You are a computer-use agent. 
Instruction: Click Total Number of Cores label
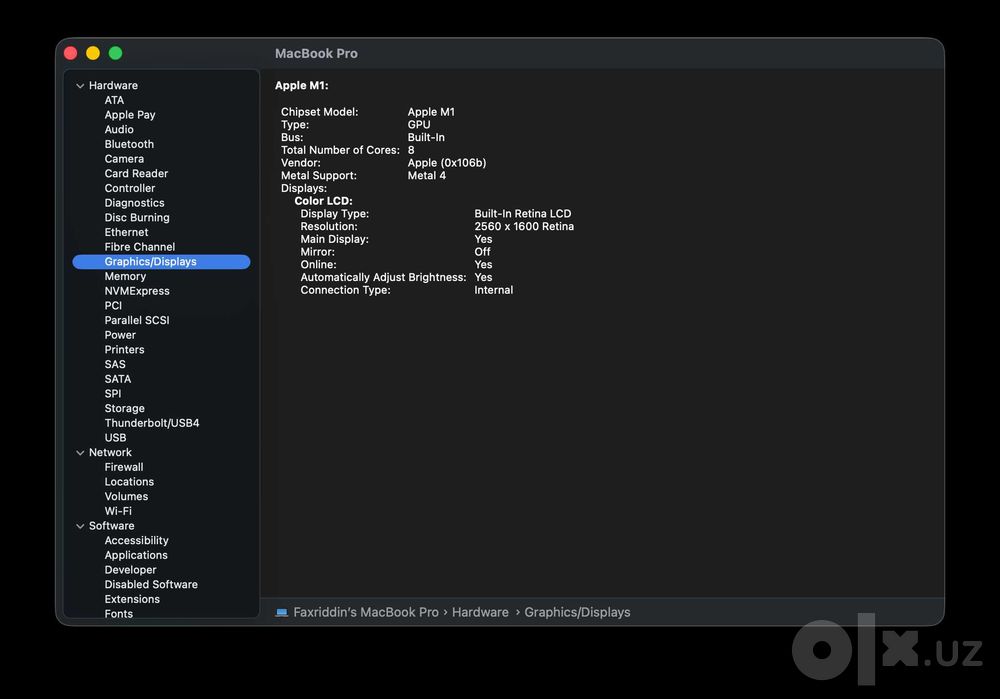point(341,150)
